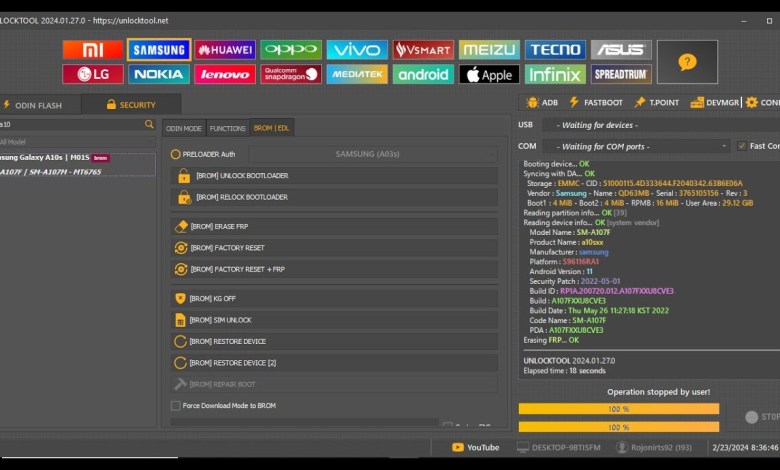Click the DESKTOP-9BTISFM computer name
Image resolution: width=780 pixels, height=470 pixels.
[x=559, y=448]
